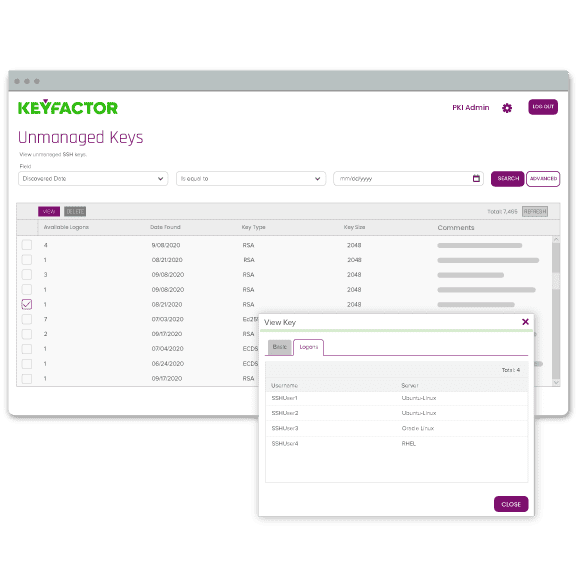This screenshot has height=577, width=577.
Task: Check the first row checkbox dated 9/08/2020
Action: [27, 245]
